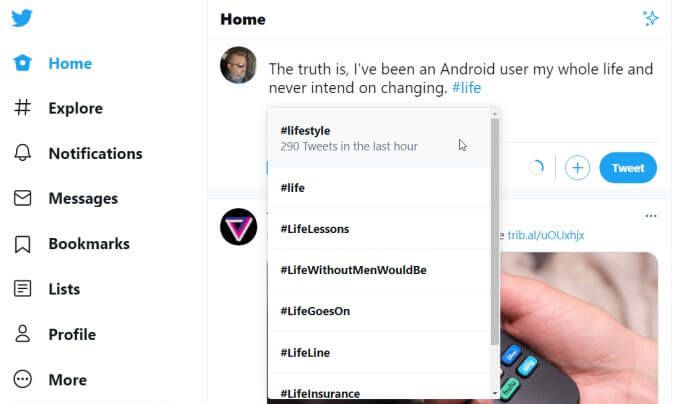Open Profile via the person icon
Image resolution: width=680 pixels, height=404 pixels.
23,334
